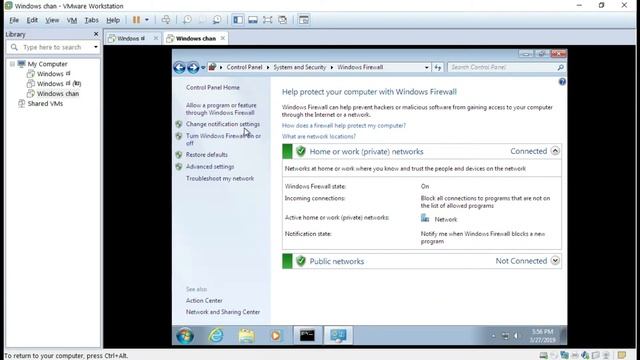This screenshot has height=360, width=640.
Task: Open Windows Media Player taskbar icon
Action: click(276, 336)
